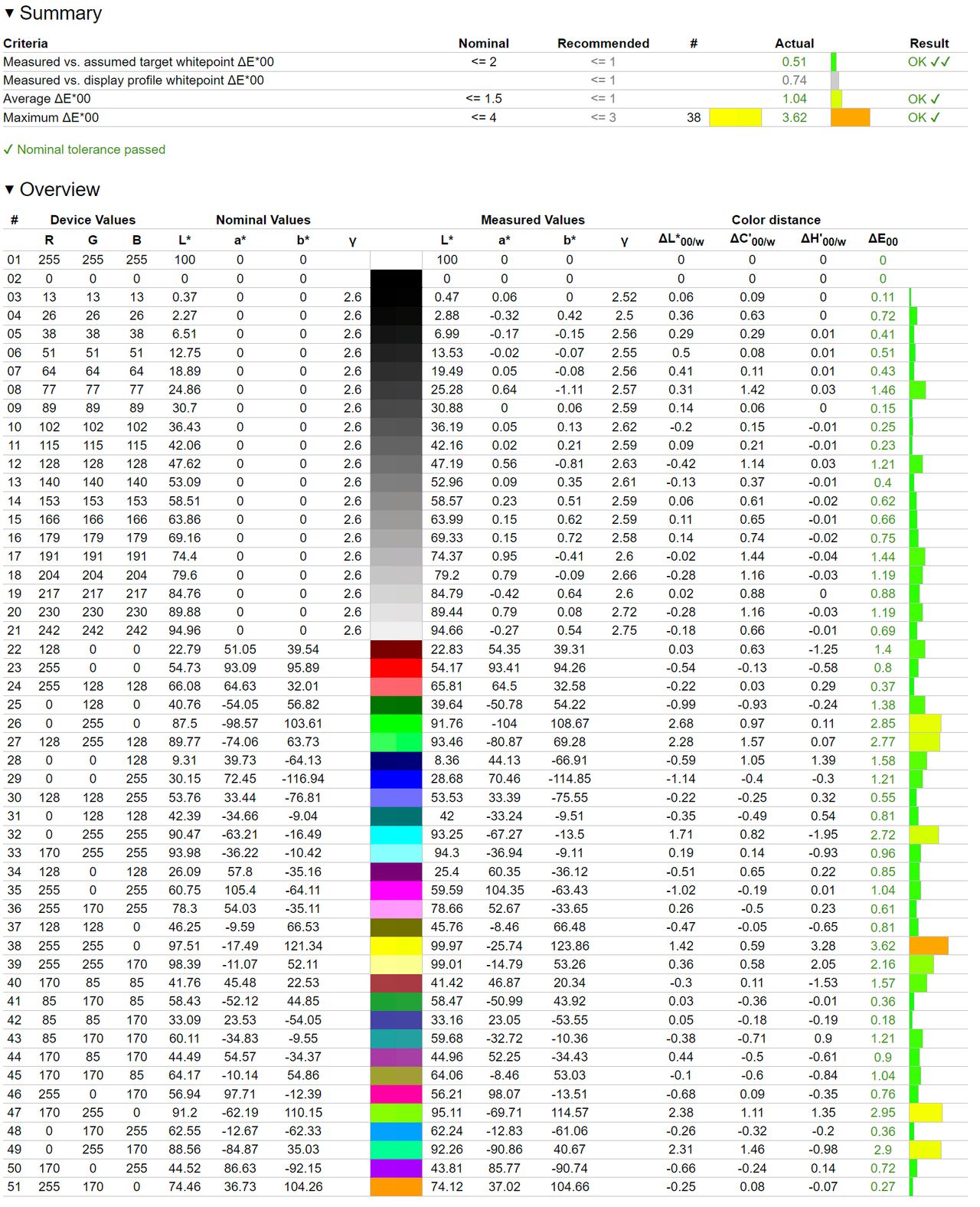Select the black swatch in row 02
980x1207 pixels.
point(396,279)
